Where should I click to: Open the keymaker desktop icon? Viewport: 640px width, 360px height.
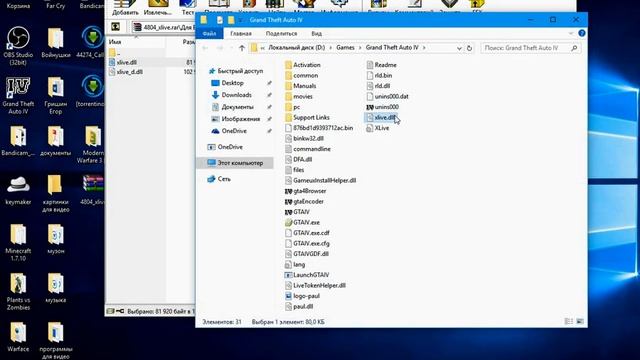(18, 190)
